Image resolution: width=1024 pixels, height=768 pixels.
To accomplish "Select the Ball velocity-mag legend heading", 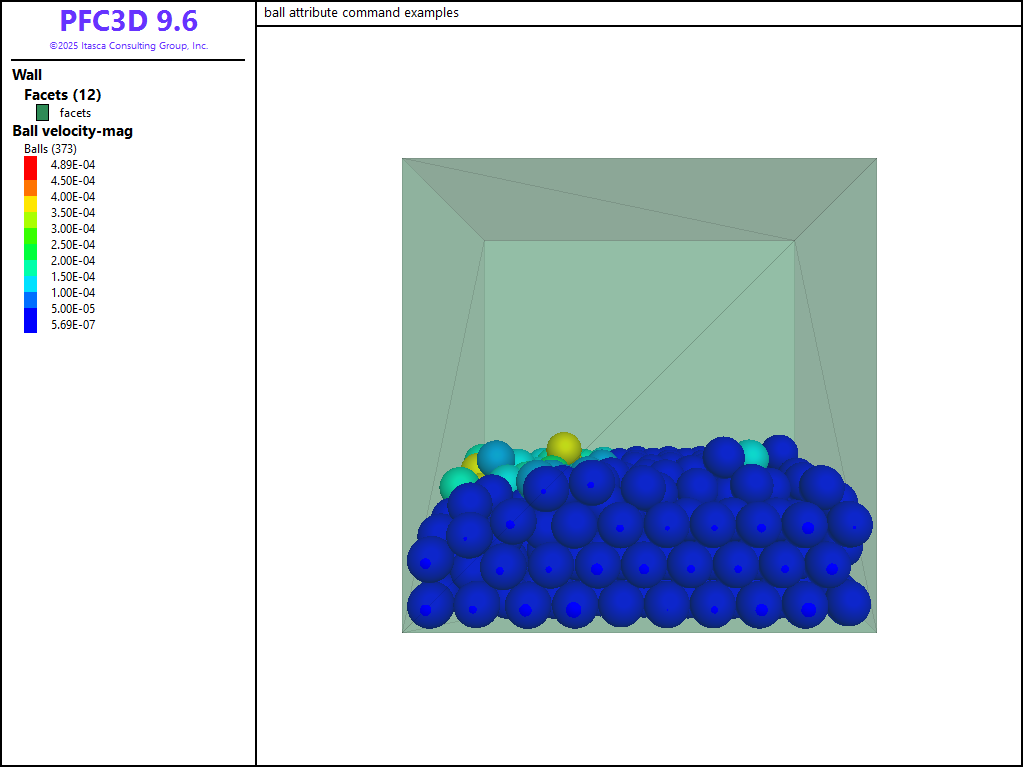I will [72, 131].
